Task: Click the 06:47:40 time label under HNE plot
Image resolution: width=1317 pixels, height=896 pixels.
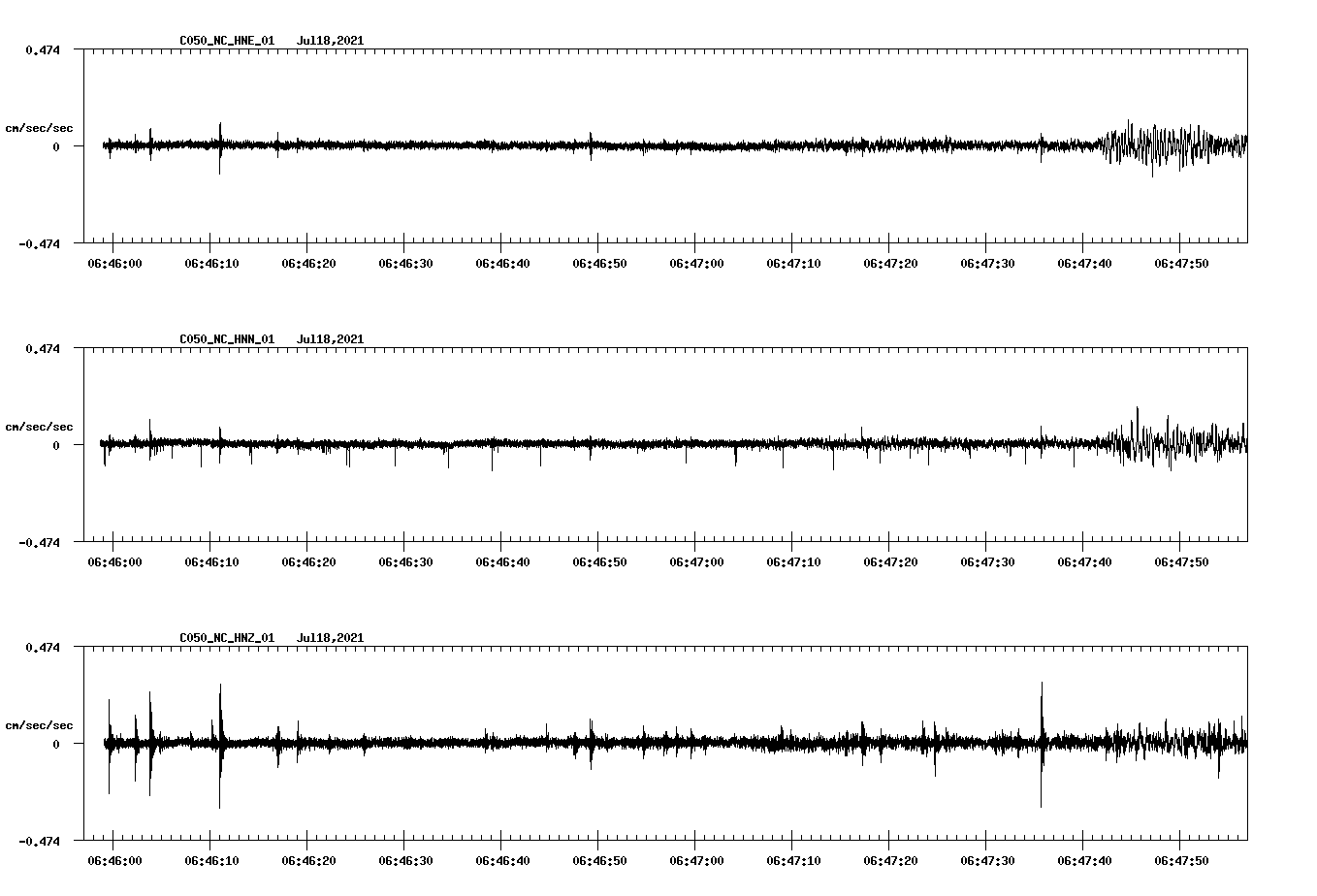Action: pos(1084,264)
